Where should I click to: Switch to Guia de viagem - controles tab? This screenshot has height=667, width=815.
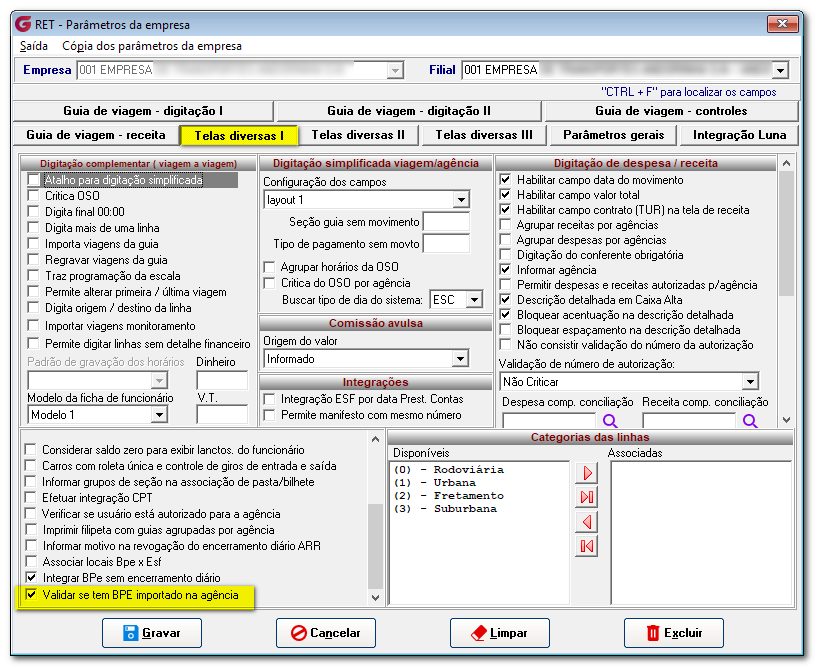(671, 111)
